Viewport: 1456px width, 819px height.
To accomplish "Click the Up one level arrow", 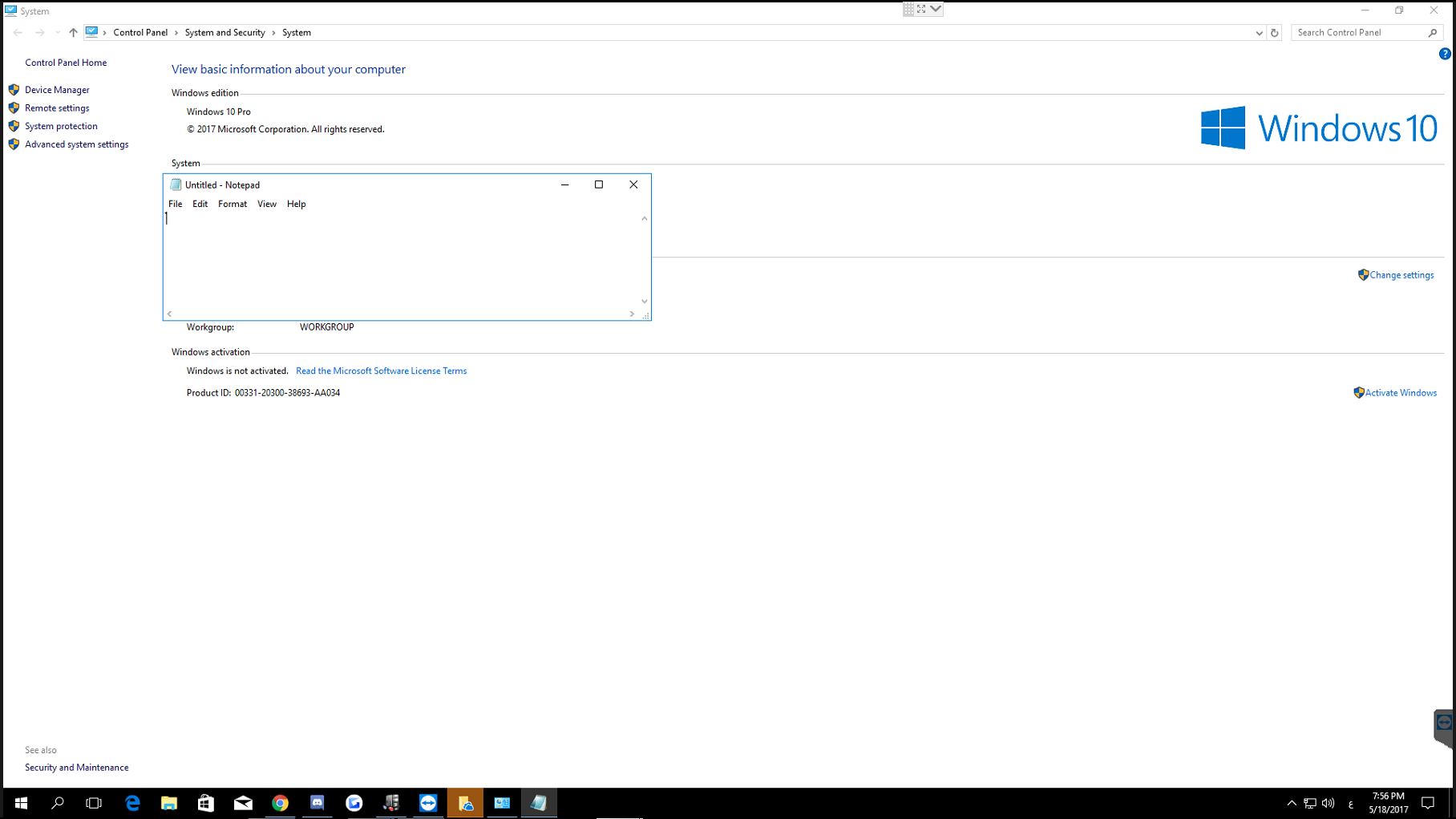I will pyautogui.click(x=73, y=33).
